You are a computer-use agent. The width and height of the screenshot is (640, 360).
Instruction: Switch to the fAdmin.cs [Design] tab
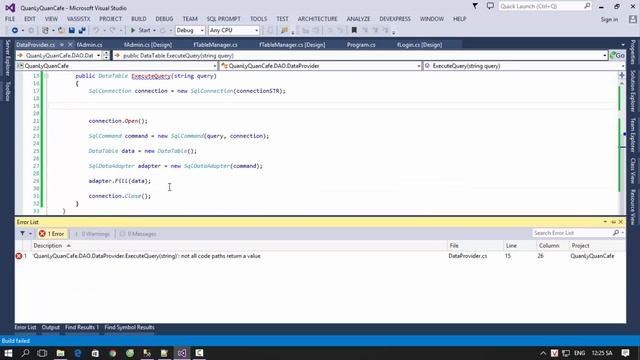[148, 44]
